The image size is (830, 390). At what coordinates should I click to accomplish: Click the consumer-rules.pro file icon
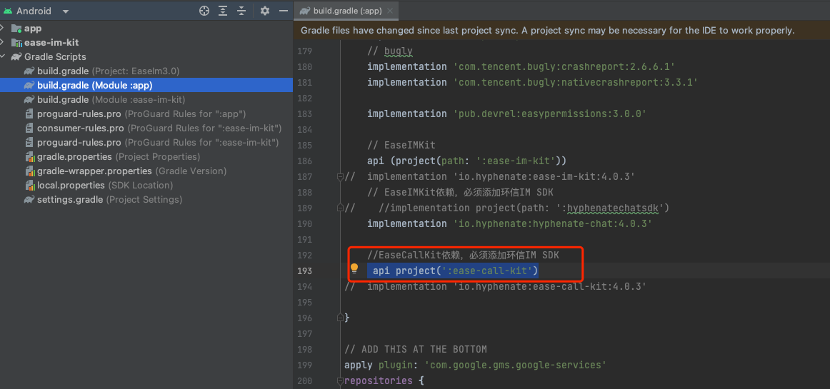pos(29,128)
